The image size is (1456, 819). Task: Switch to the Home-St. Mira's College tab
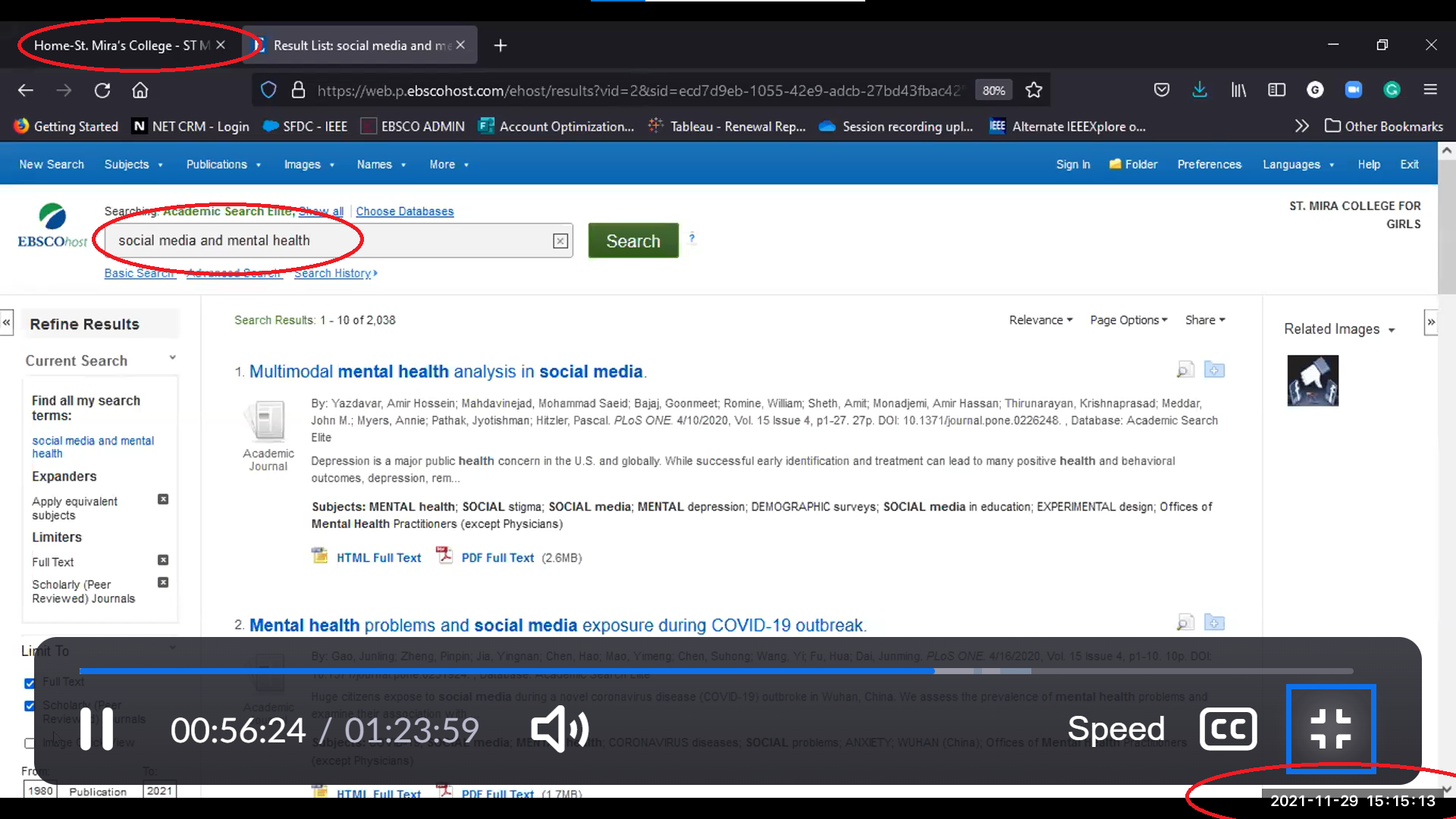pyautogui.click(x=121, y=45)
